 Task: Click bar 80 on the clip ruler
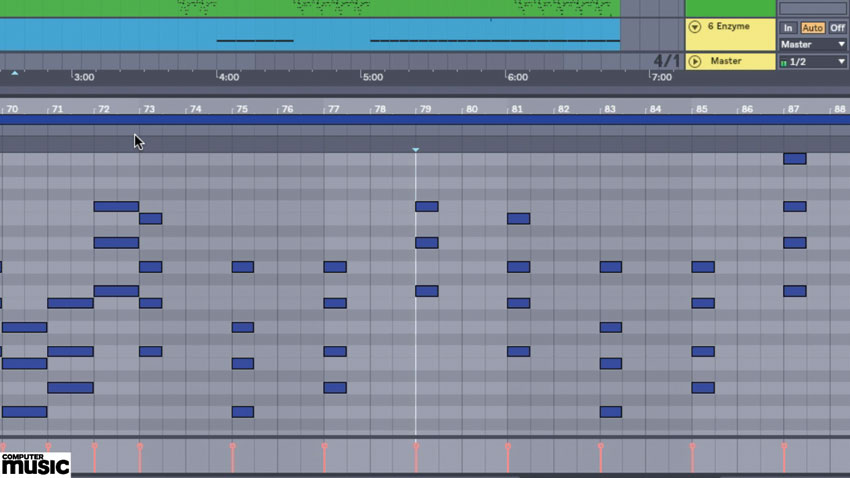pos(472,109)
